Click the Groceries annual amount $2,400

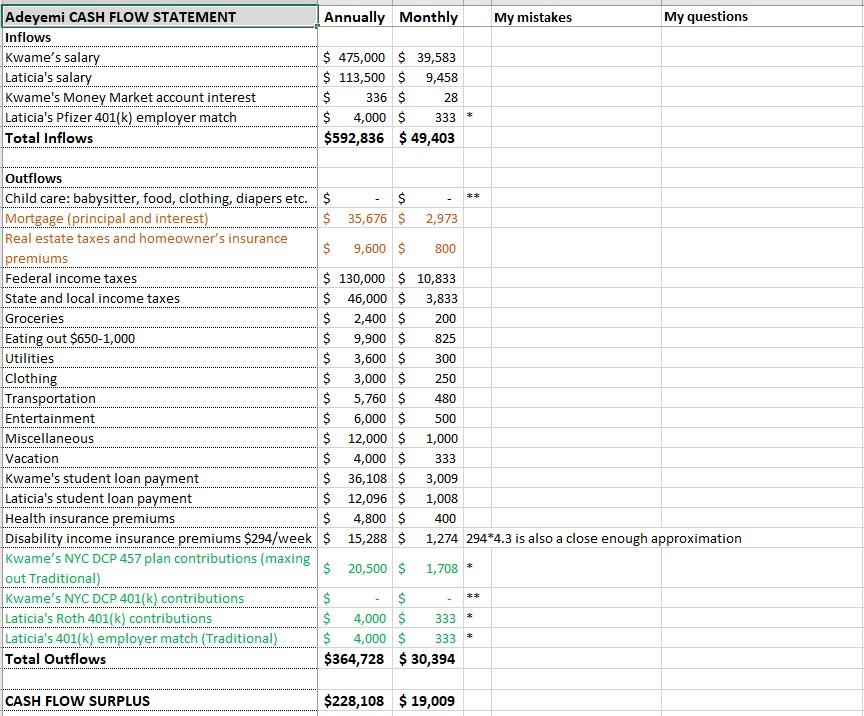354,318
